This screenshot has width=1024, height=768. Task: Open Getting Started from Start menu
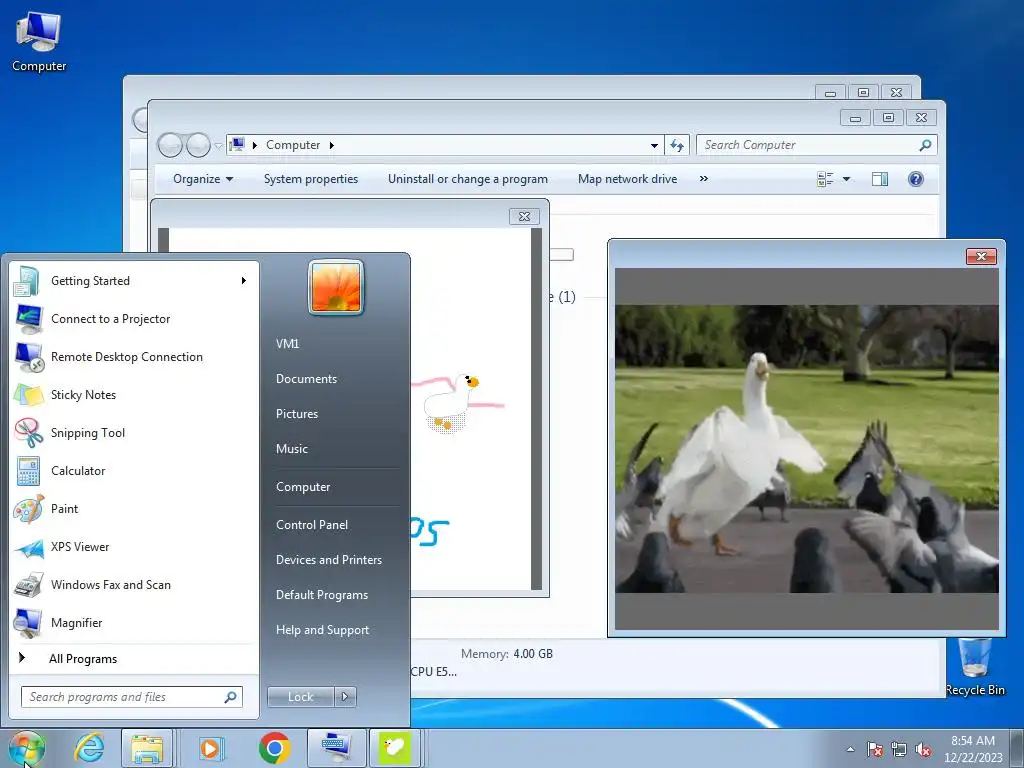[134, 281]
